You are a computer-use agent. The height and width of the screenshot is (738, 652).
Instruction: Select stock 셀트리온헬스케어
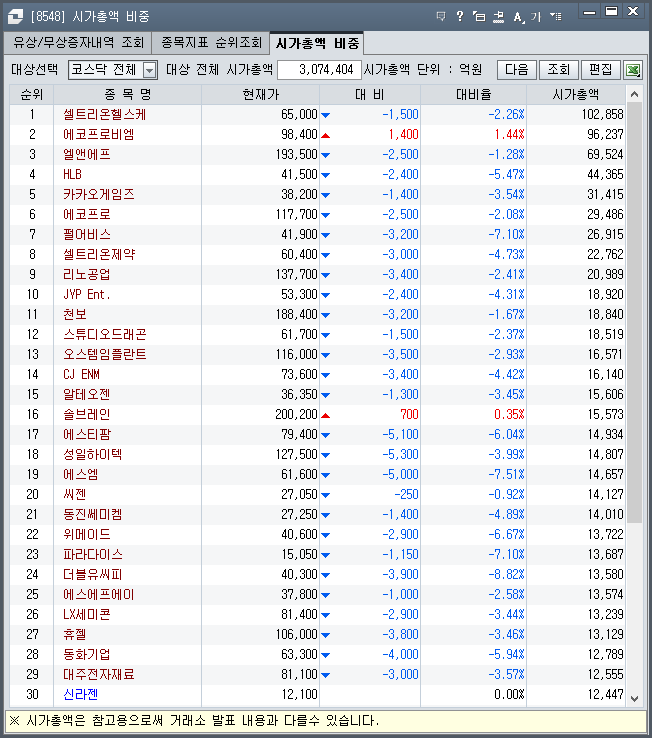(x=105, y=114)
